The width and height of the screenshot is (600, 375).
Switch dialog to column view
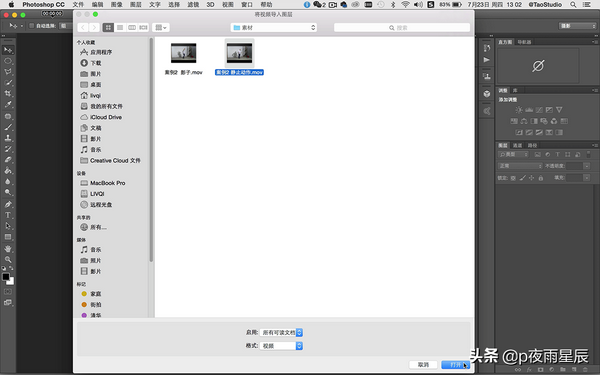click(x=132, y=28)
